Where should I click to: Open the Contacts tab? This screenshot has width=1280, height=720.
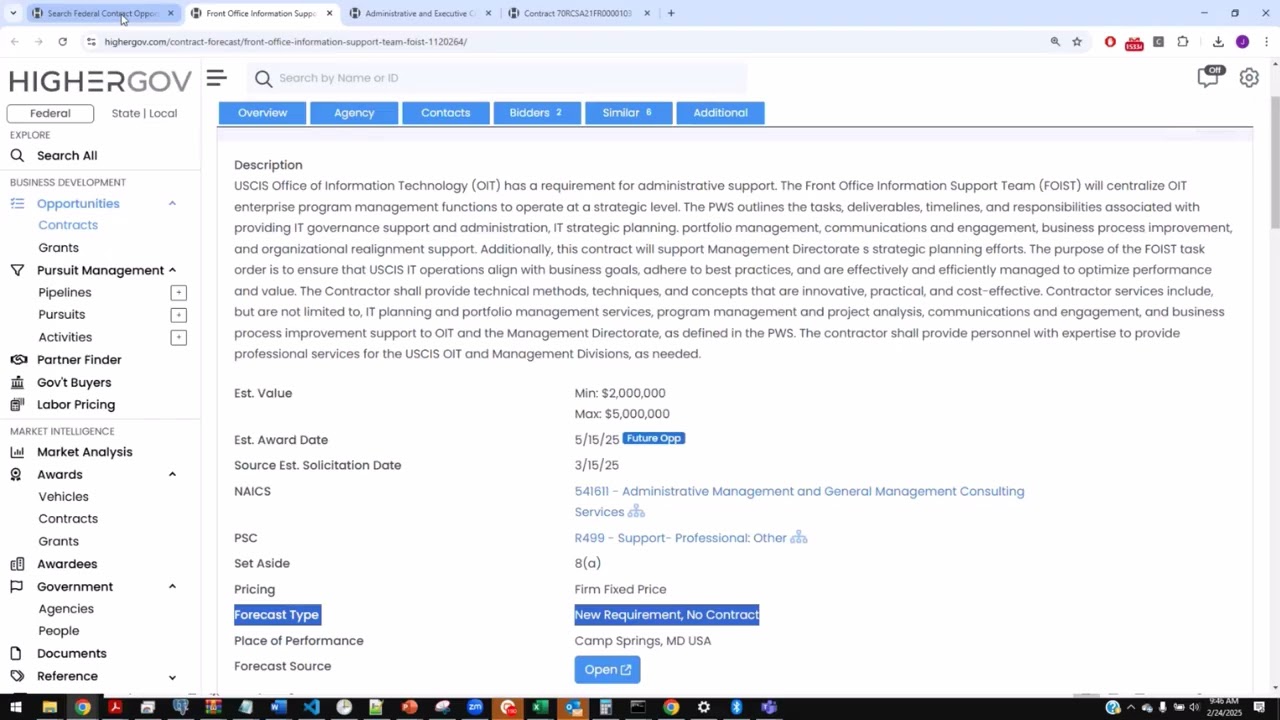[445, 113]
